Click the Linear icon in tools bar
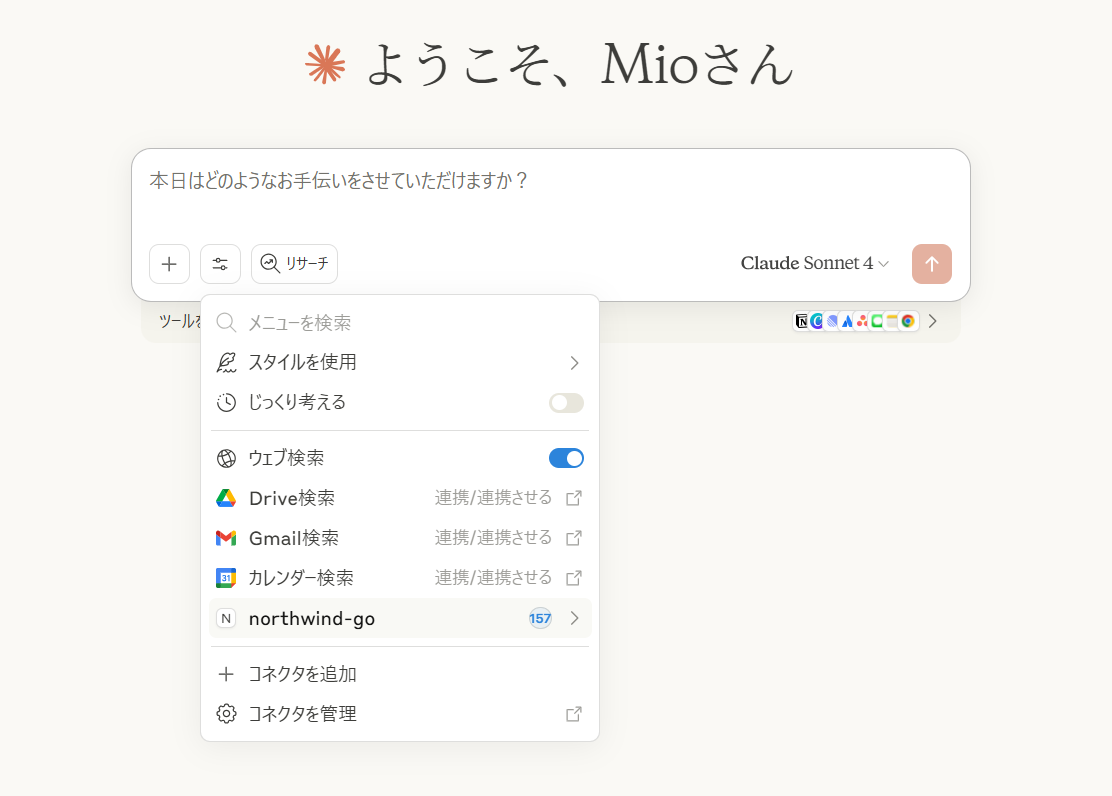 click(x=832, y=321)
